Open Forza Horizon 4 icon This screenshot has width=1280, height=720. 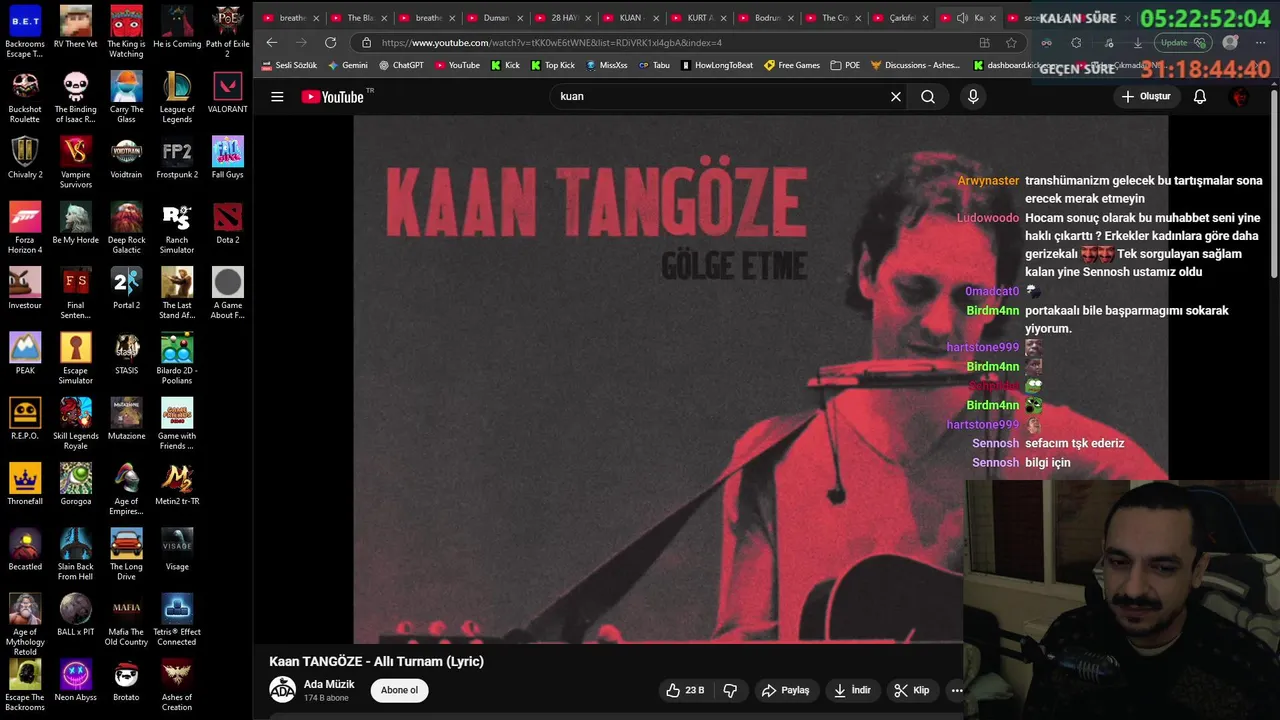pyautogui.click(x=25, y=227)
